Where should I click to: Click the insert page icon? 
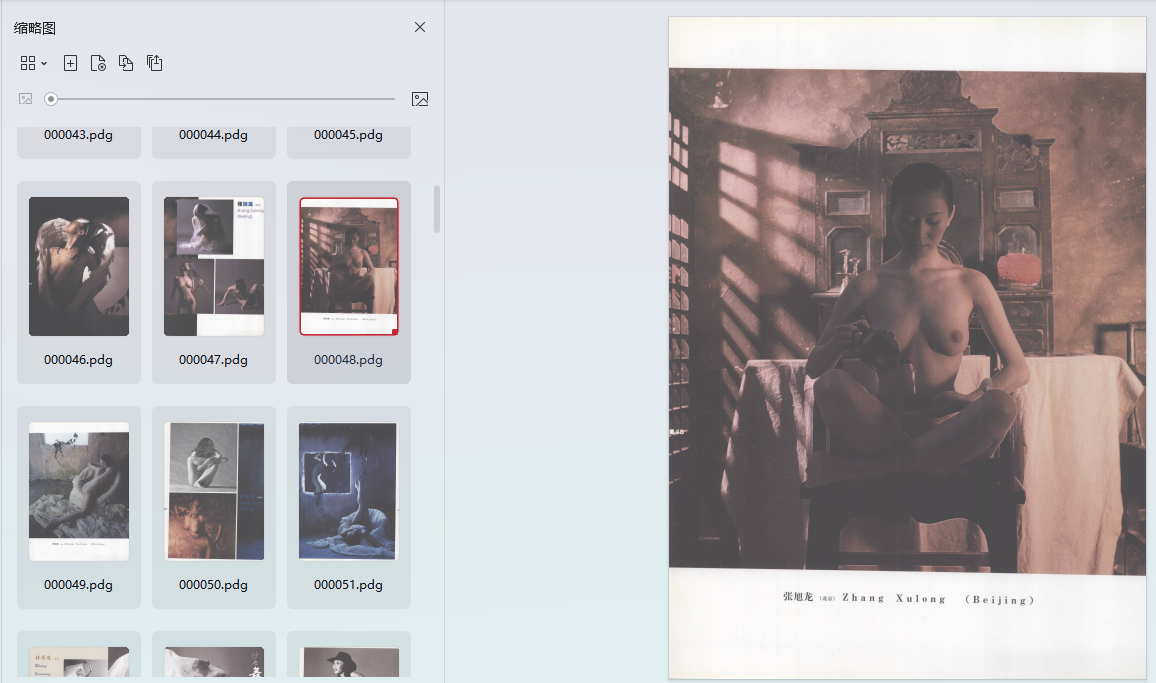70,63
